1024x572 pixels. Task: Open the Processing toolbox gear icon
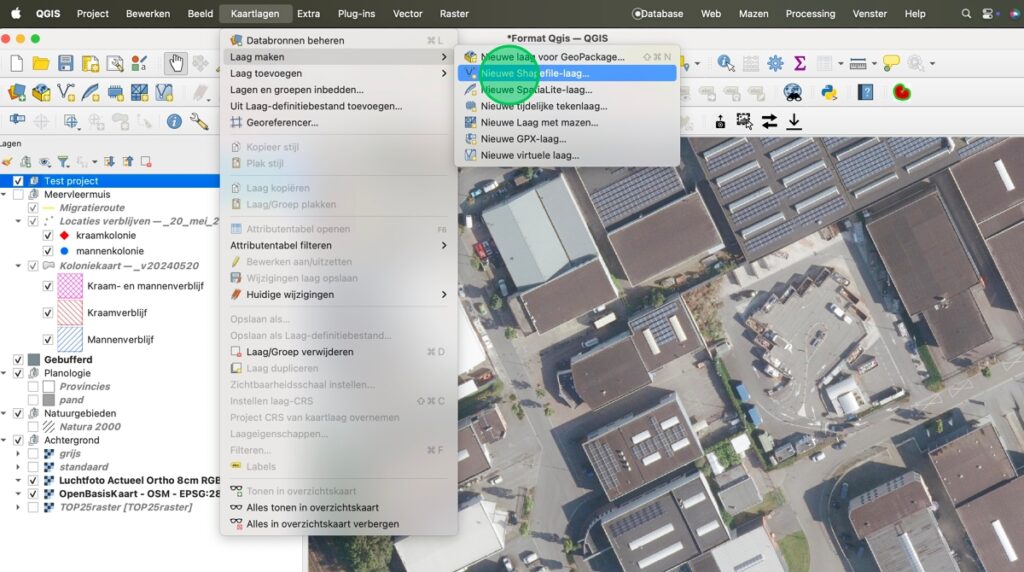click(x=775, y=63)
